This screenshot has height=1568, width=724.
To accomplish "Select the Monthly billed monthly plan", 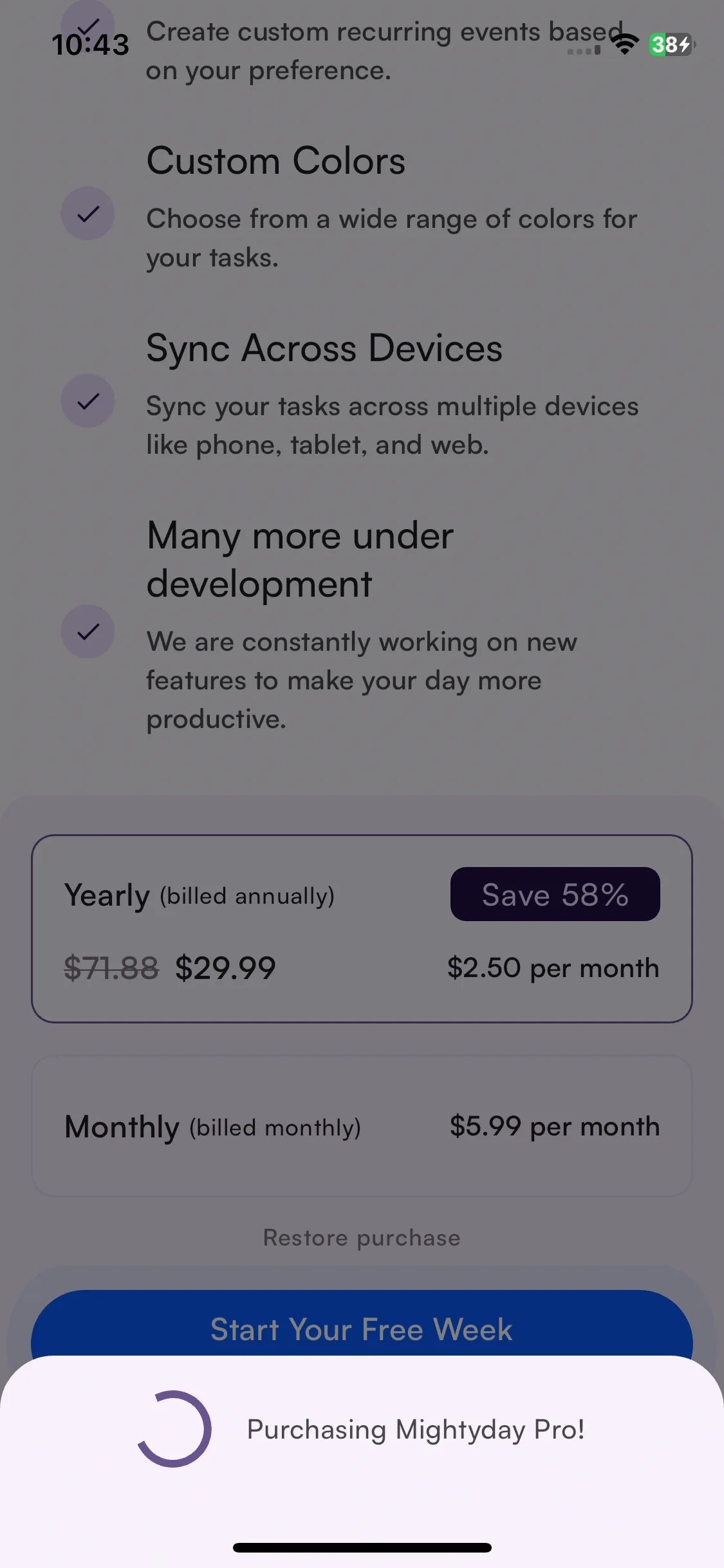I will [362, 1126].
